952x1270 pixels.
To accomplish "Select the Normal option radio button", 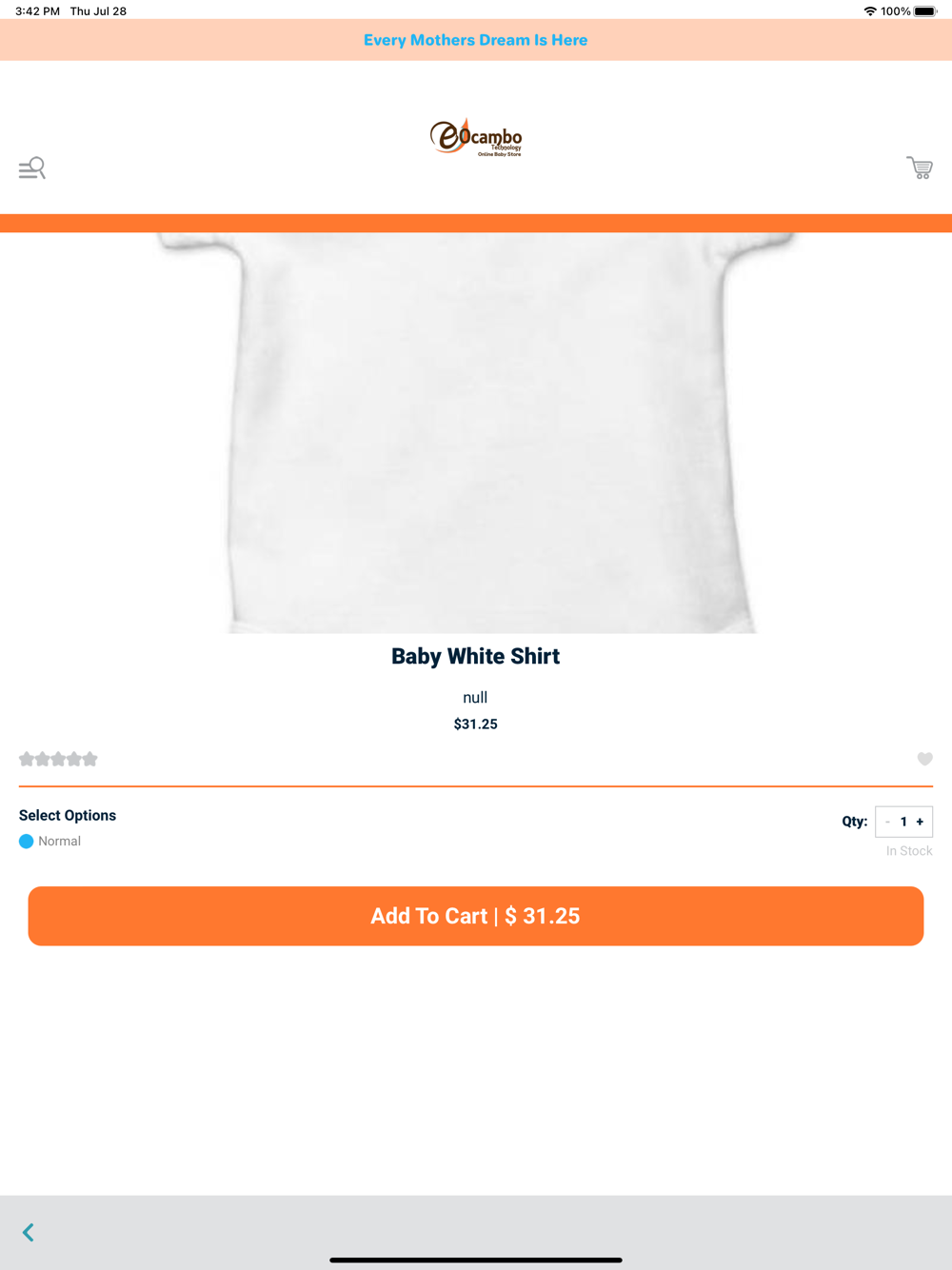I will pos(27,842).
